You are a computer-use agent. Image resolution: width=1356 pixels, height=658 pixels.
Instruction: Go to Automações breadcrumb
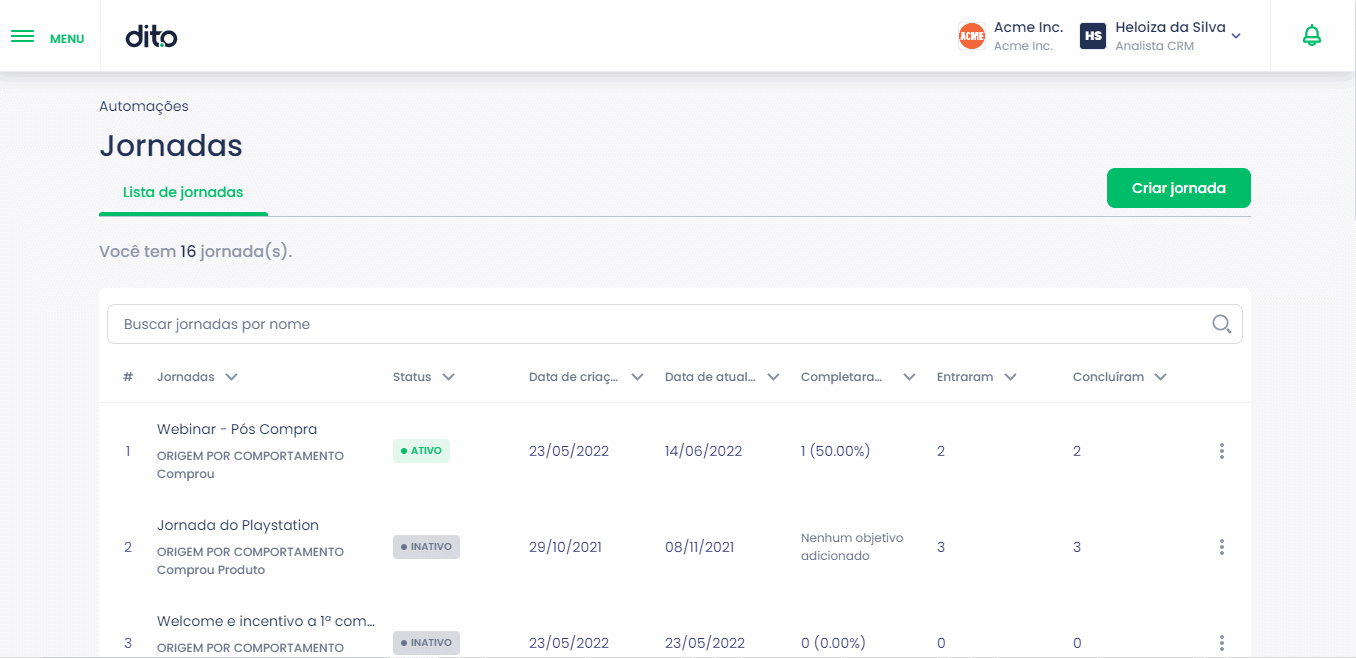(x=144, y=106)
